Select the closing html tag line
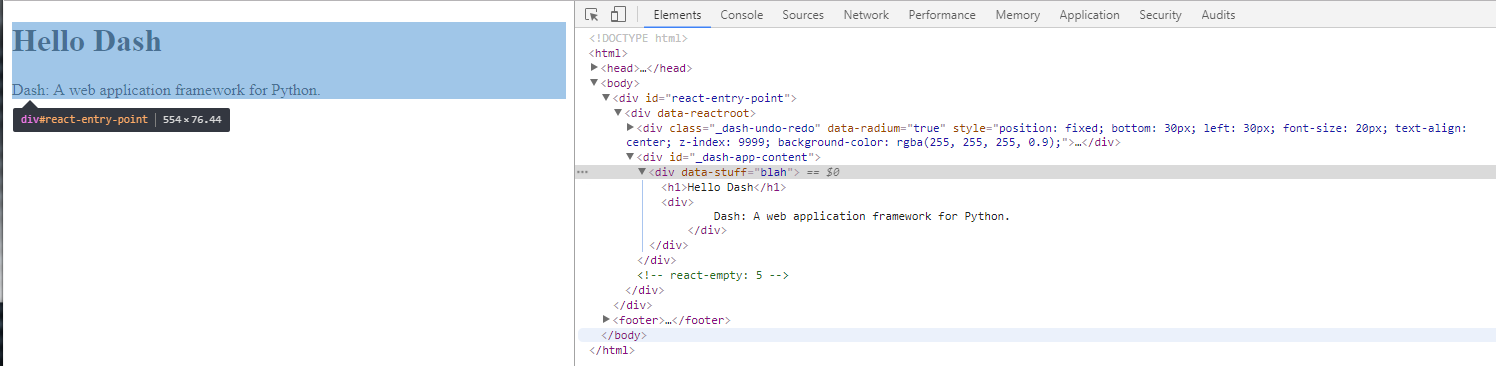Image resolution: width=1496 pixels, height=366 pixels. pyautogui.click(x=612, y=350)
